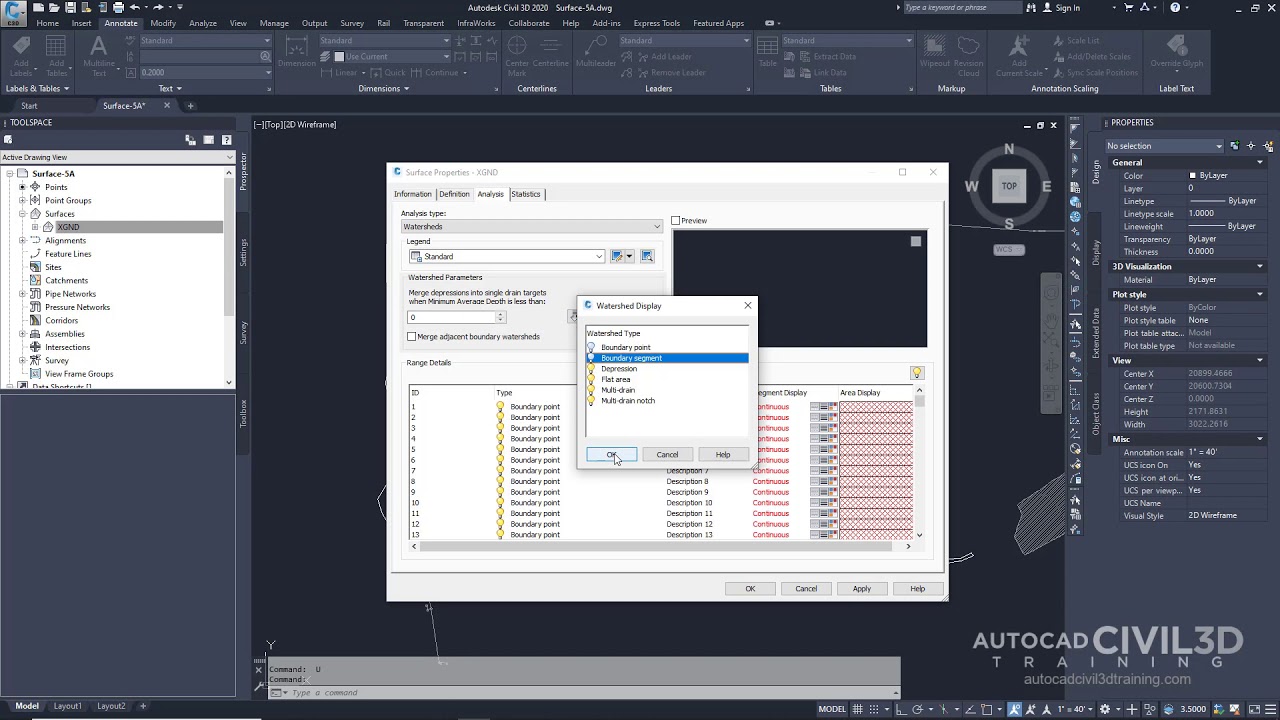Image resolution: width=1280 pixels, height=720 pixels.
Task: Click the Center Mark tool
Action: click(517, 56)
